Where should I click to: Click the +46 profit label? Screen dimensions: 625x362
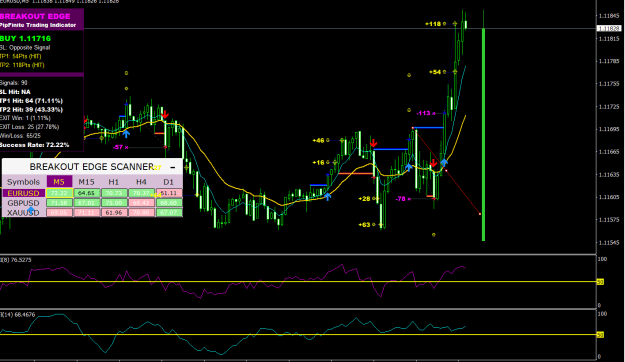pos(318,140)
